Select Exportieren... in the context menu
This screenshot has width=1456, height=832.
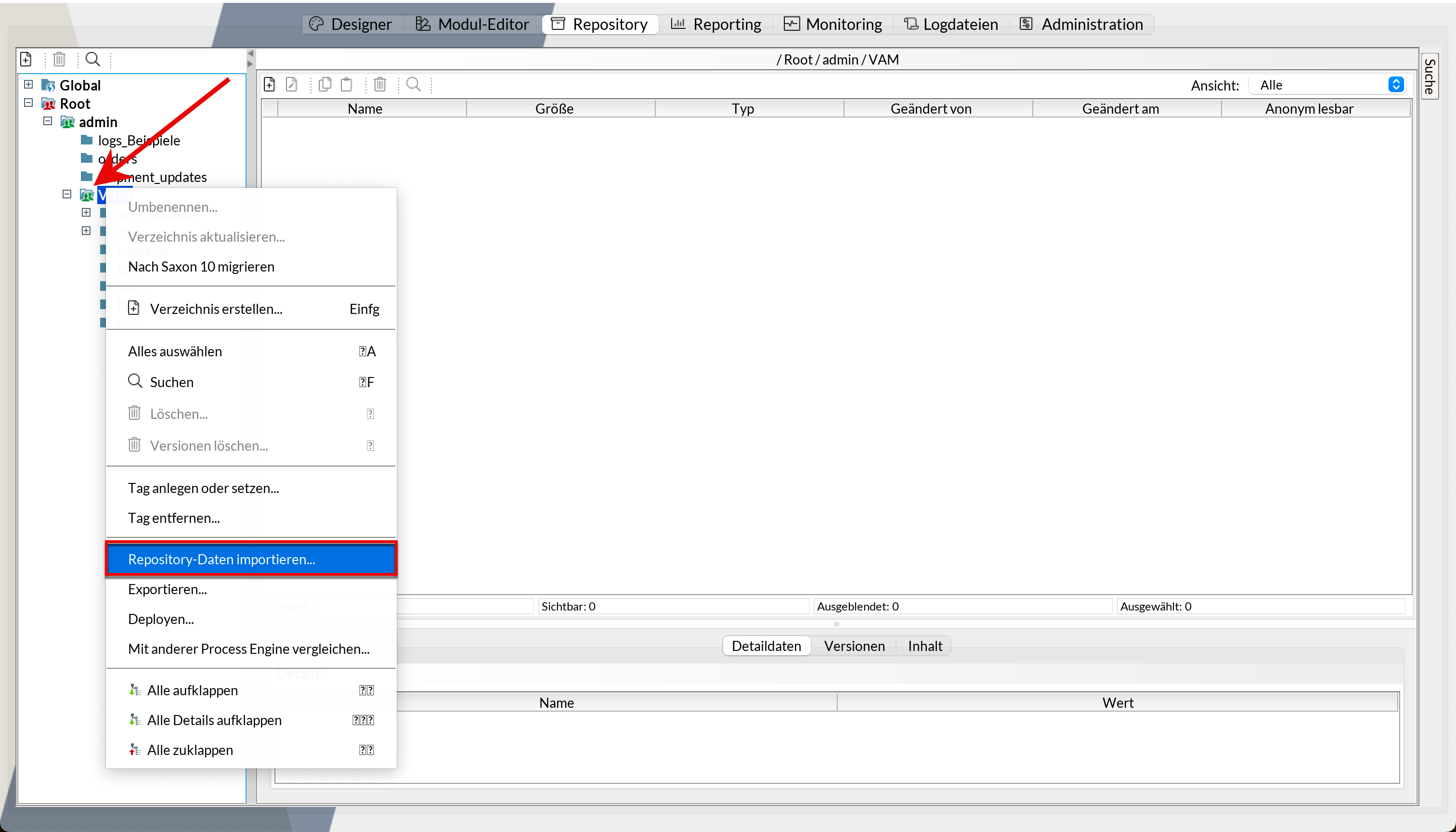[168, 589]
